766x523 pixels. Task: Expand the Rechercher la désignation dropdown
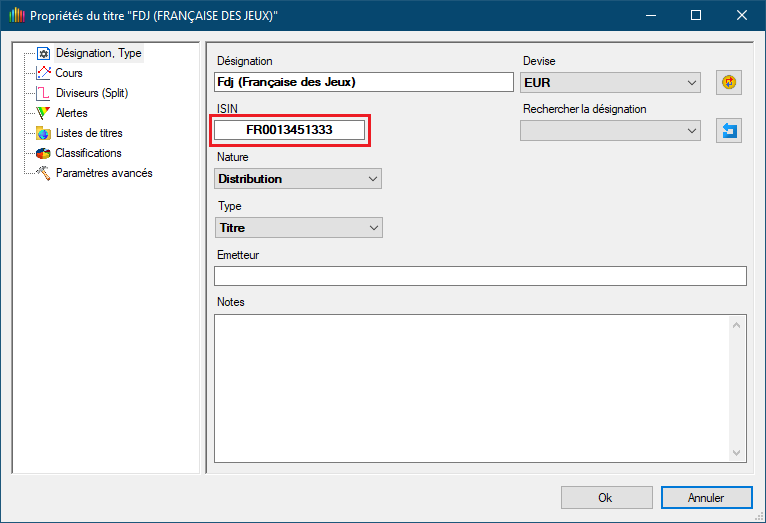[x=610, y=130]
